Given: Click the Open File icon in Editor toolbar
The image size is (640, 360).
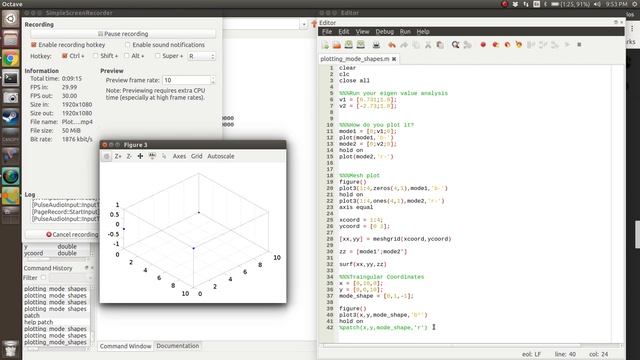Looking at the screenshot, I should pyautogui.click(x=337, y=45).
